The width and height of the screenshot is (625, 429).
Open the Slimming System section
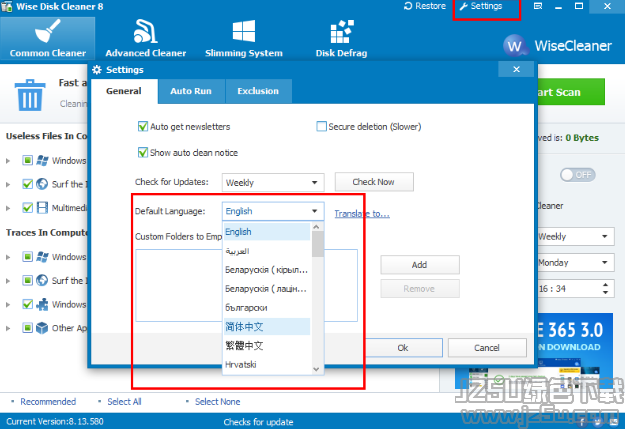pos(244,39)
